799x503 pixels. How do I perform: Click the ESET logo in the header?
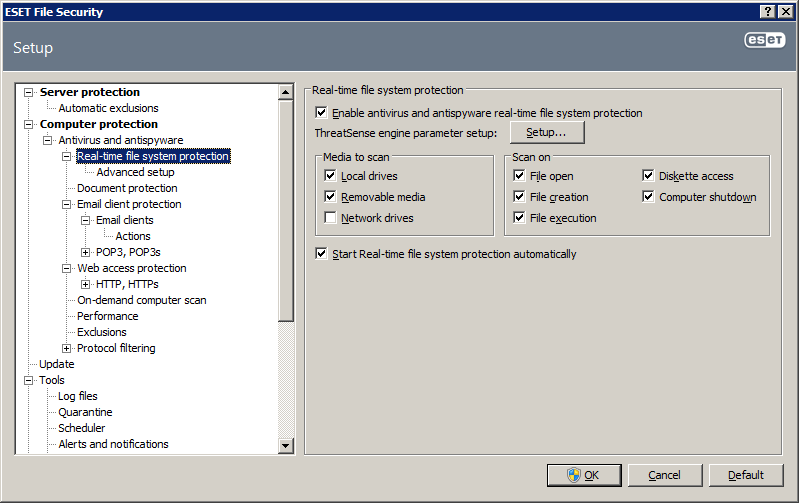point(764,40)
